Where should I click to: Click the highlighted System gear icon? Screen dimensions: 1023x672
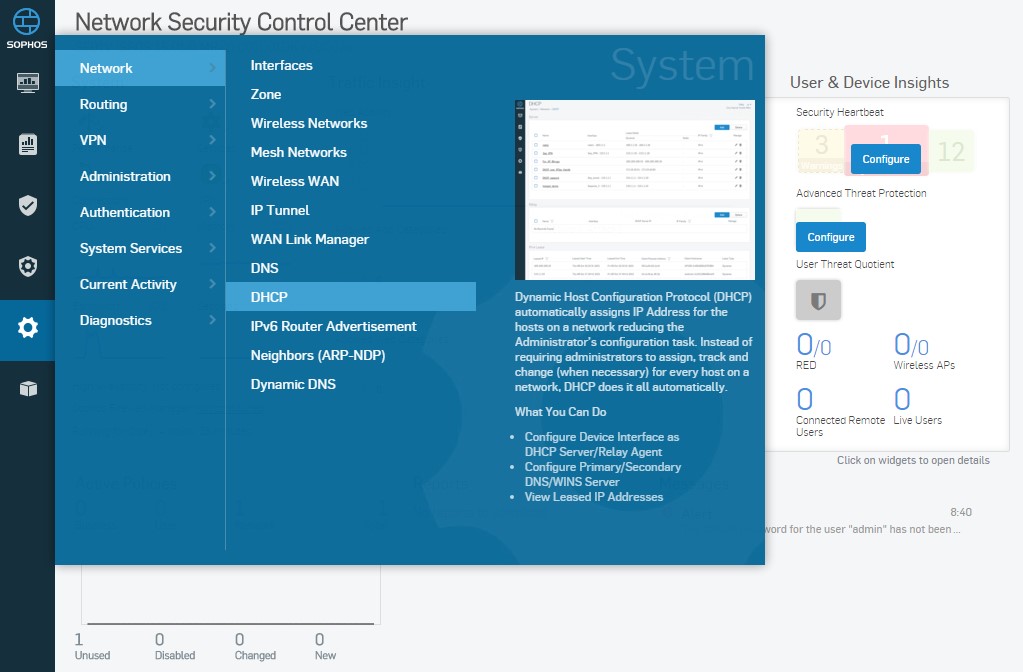pyautogui.click(x=27, y=328)
